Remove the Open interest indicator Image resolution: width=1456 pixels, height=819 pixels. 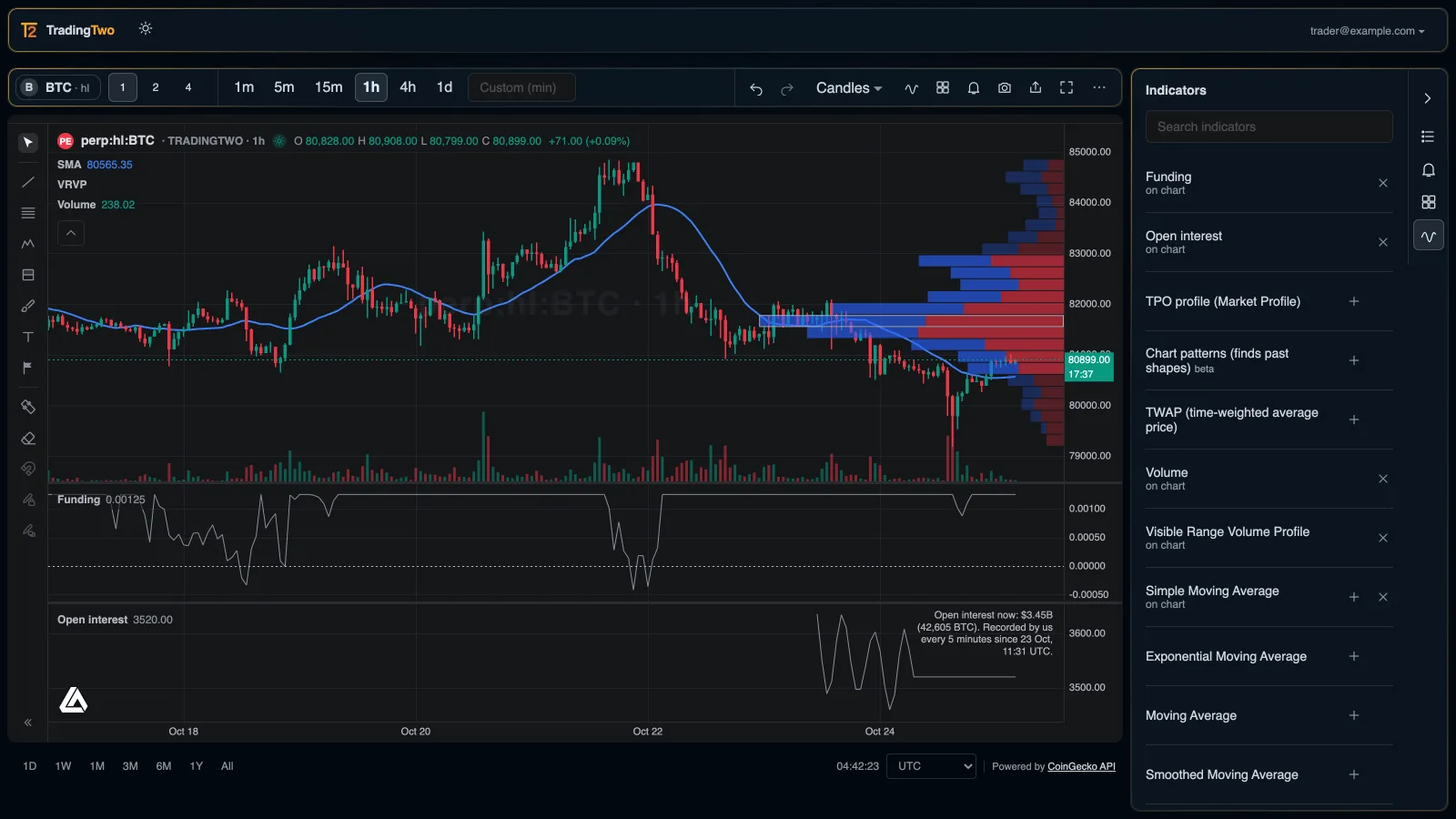pyautogui.click(x=1383, y=242)
